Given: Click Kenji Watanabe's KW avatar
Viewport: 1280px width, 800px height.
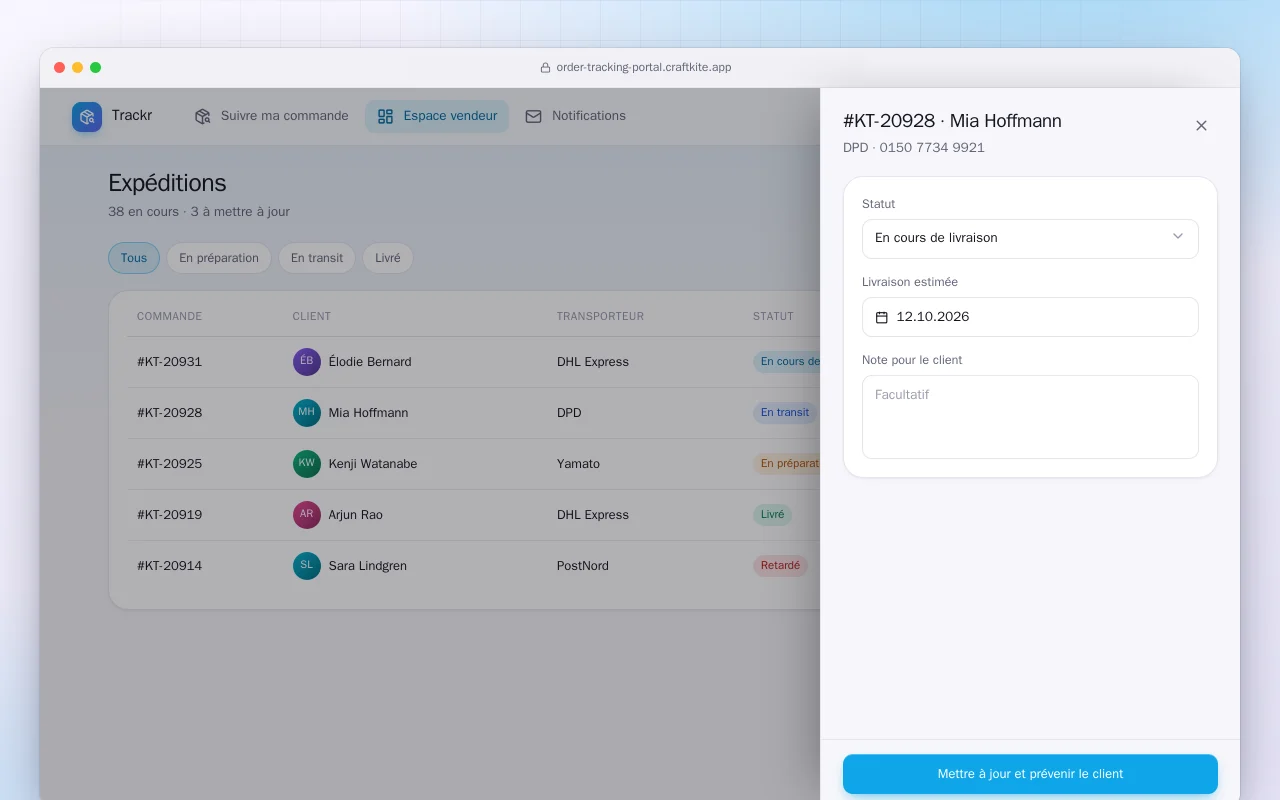Looking at the screenshot, I should pyautogui.click(x=307, y=464).
